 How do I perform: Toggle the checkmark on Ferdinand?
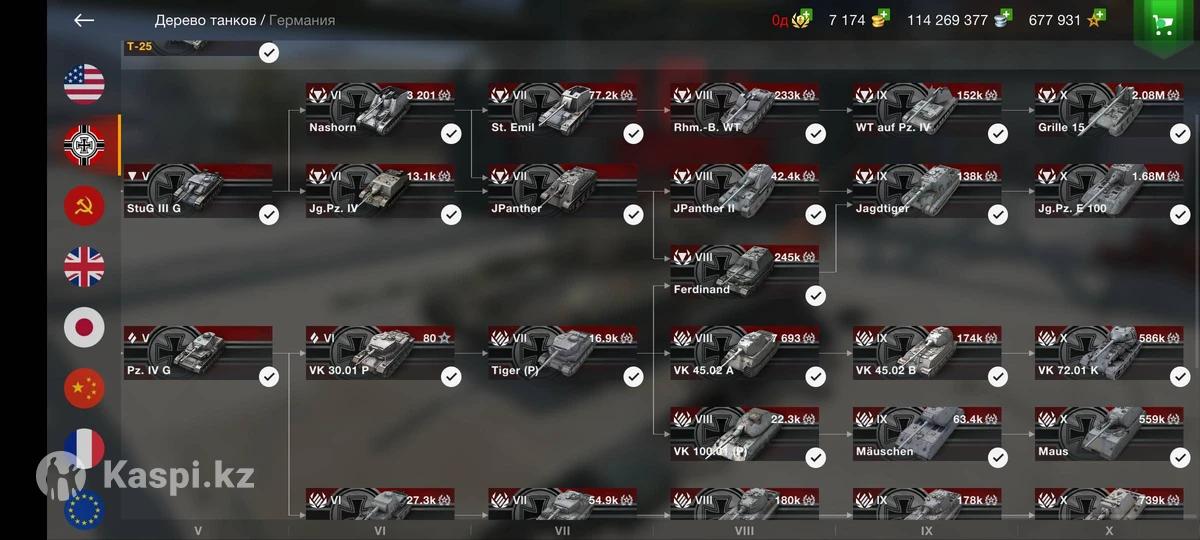point(816,295)
